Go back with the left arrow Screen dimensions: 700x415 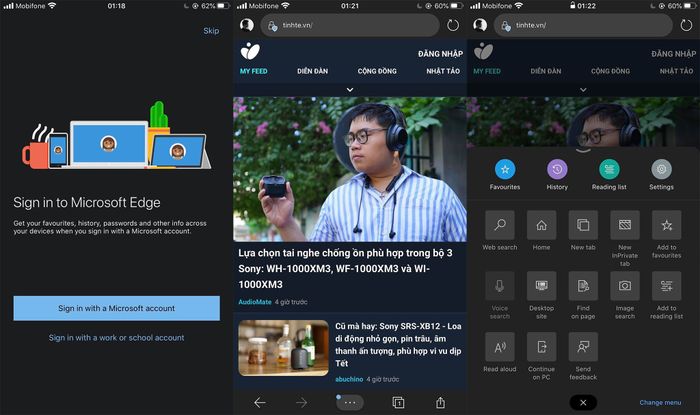tap(260, 403)
